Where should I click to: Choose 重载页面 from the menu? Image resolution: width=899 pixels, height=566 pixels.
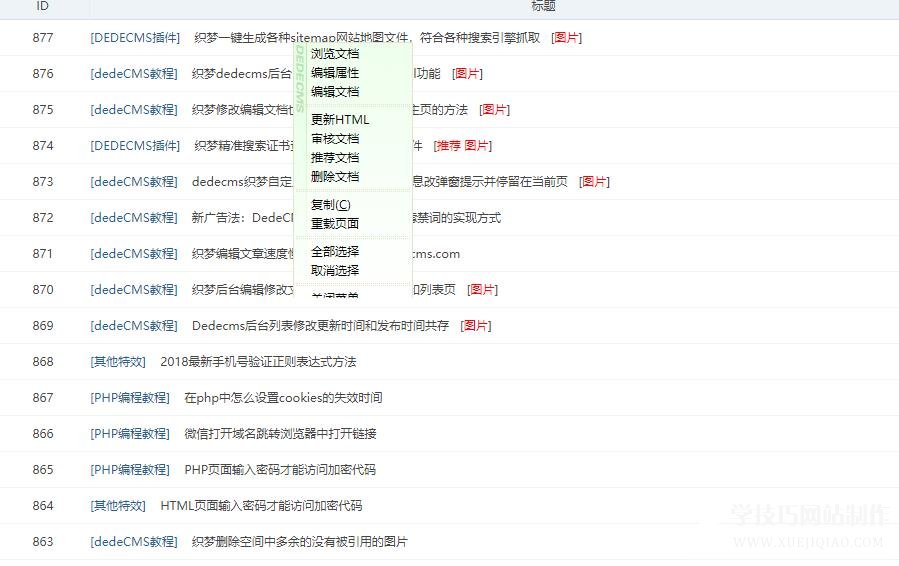click(x=335, y=224)
